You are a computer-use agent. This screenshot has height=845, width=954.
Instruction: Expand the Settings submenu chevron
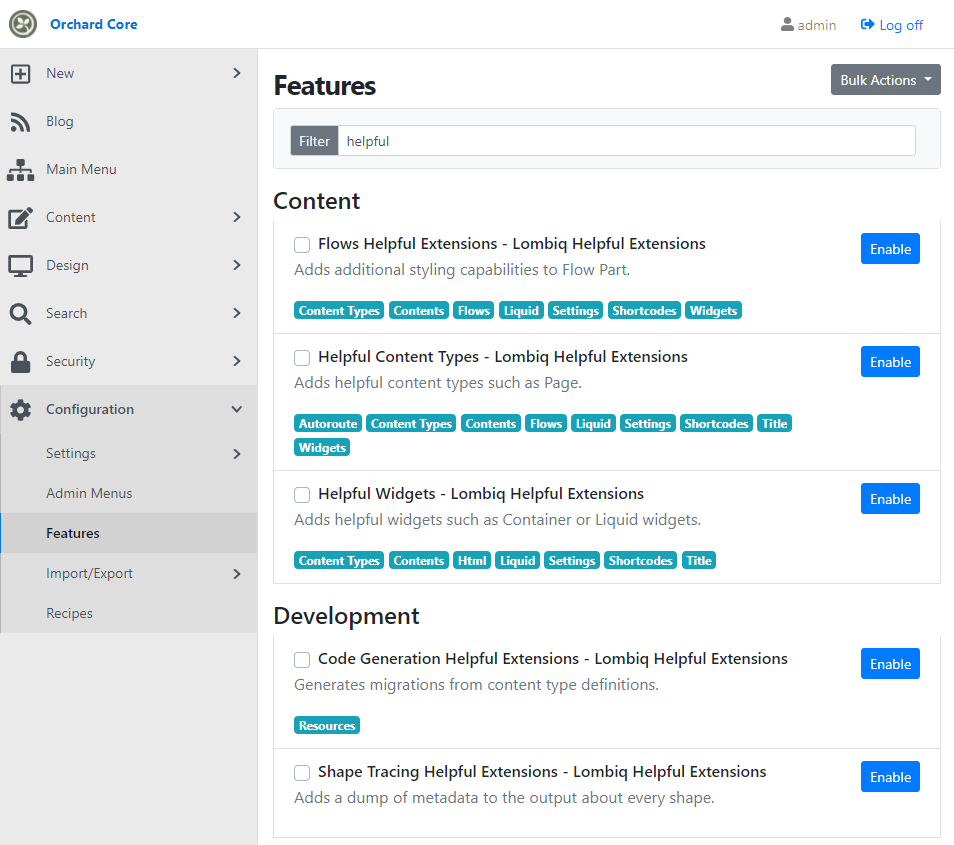tap(237, 454)
